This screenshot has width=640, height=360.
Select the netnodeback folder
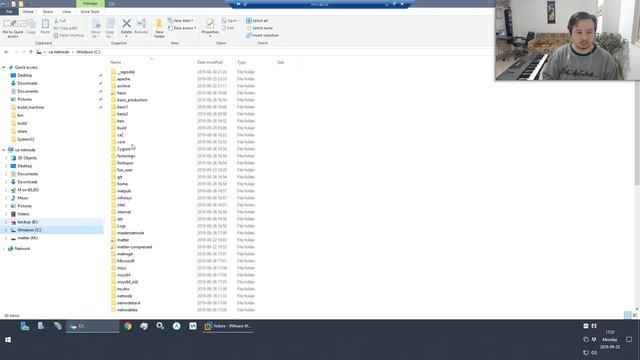129,303
